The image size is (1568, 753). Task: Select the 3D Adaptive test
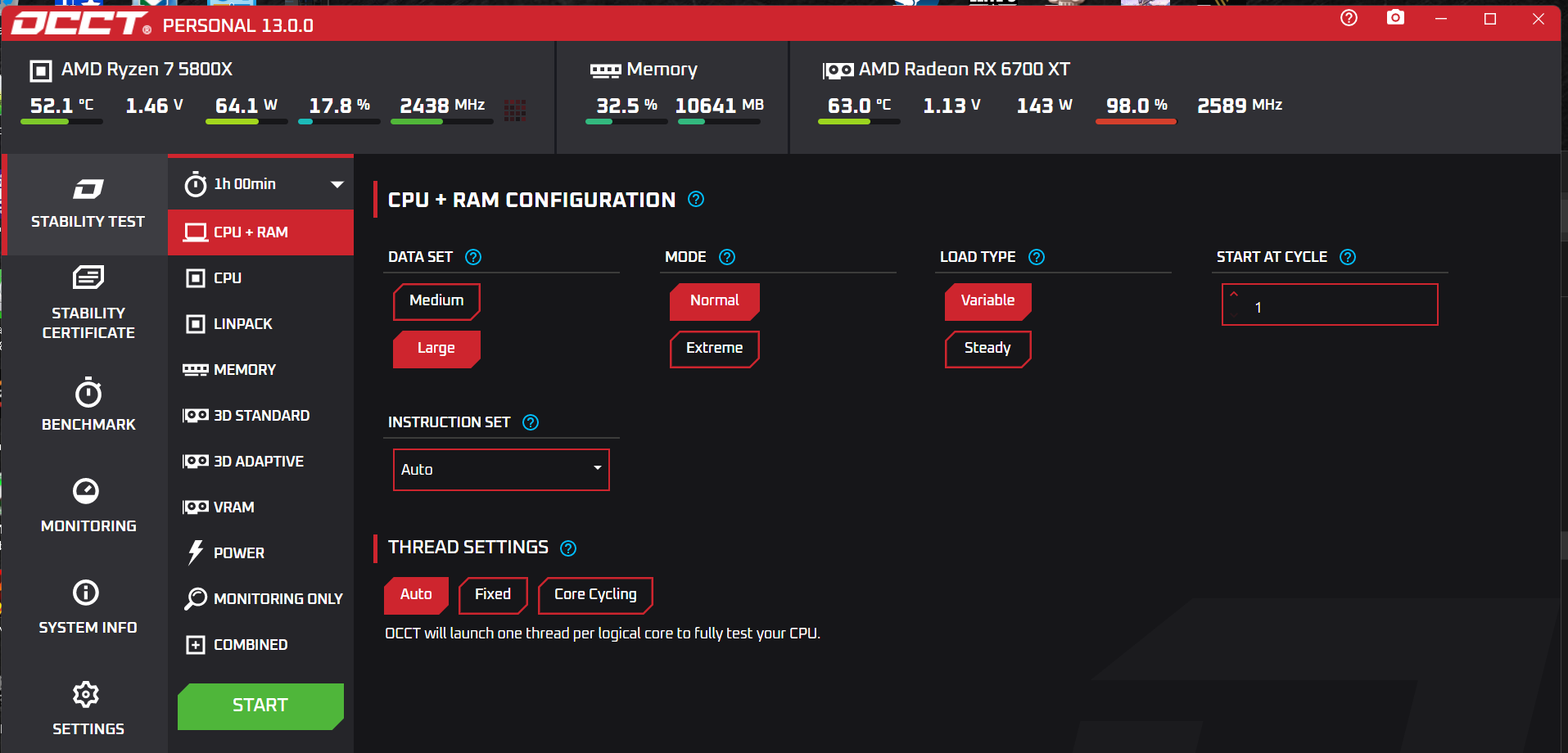pos(260,462)
